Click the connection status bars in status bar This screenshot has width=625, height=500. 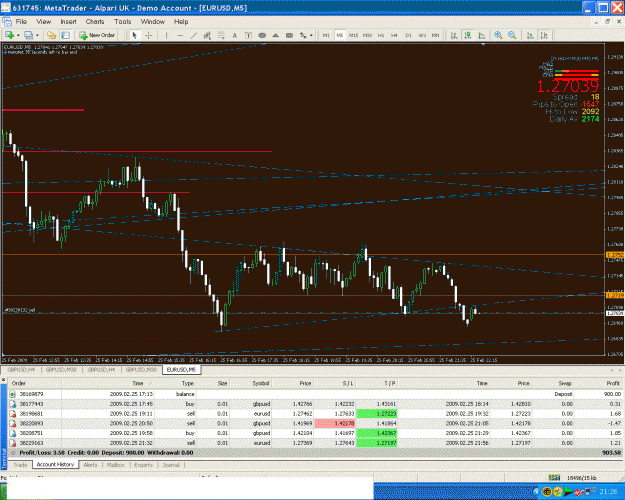click(x=554, y=477)
